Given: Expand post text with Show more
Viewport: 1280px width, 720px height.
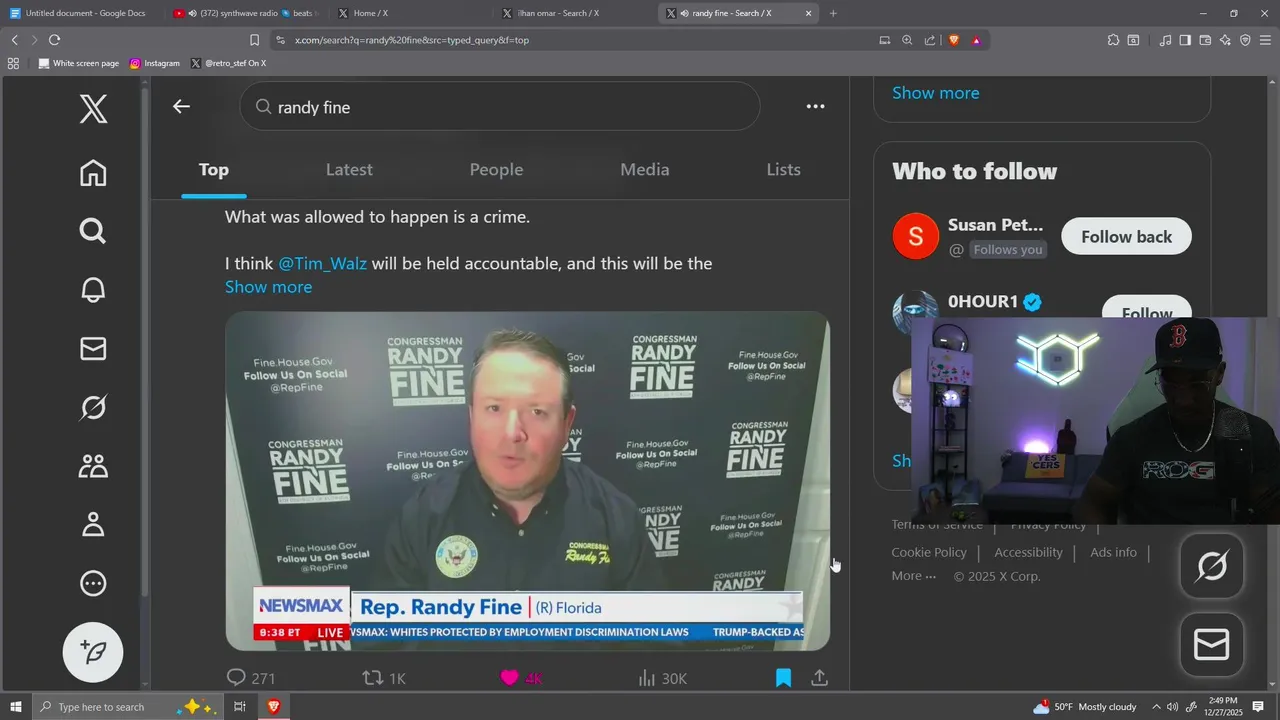Looking at the screenshot, I should point(268,287).
